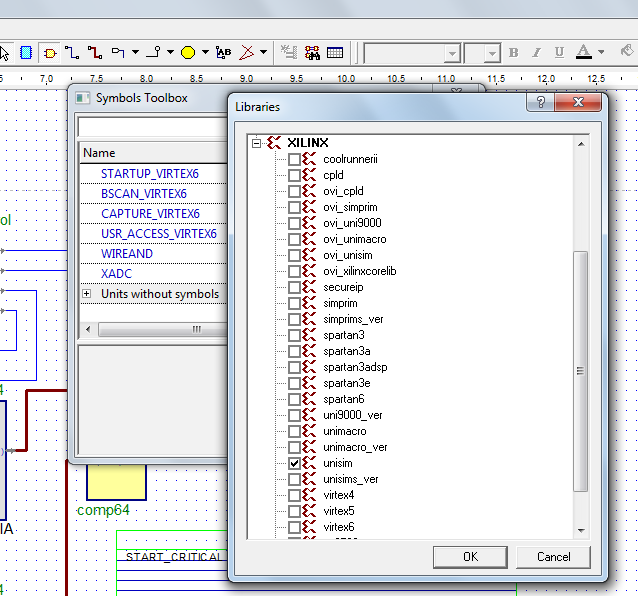This screenshot has height=596, width=638.
Task: Click the Libraries list scrollbar thumb
Action: (x=580, y=371)
